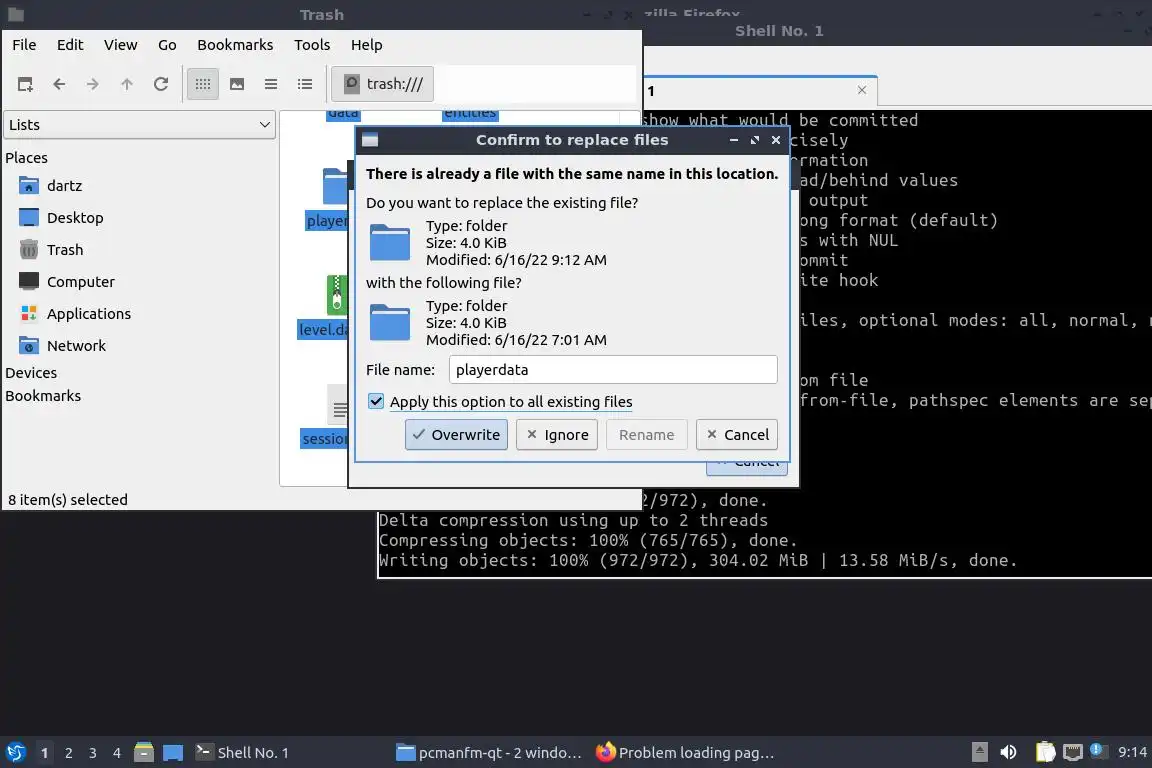This screenshot has width=1152, height=768.
Task: Click the trash:/// location button
Action: point(383,84)
